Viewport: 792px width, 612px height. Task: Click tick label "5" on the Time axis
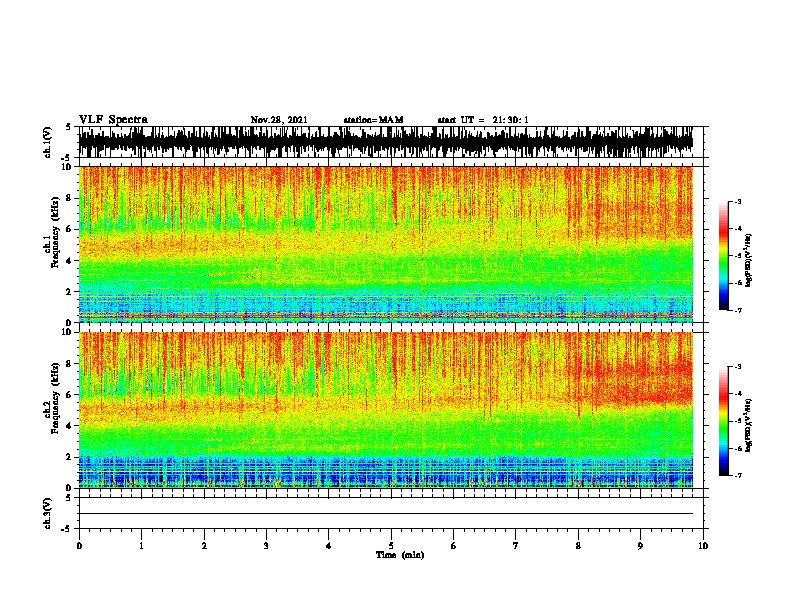coord(391,546)
